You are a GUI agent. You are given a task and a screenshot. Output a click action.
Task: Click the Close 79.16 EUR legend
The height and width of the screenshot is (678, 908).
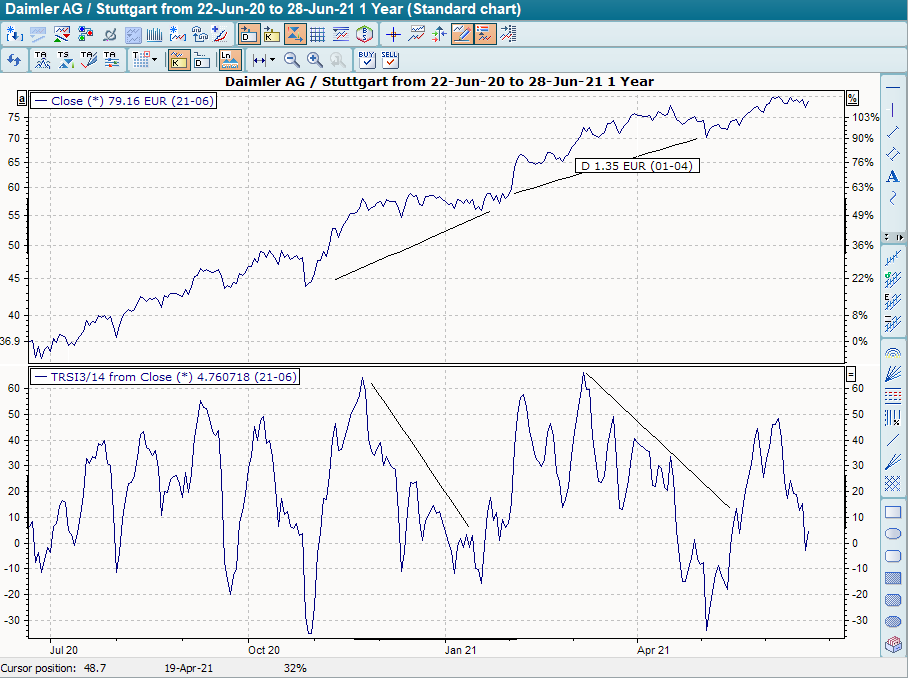point(125,100)
